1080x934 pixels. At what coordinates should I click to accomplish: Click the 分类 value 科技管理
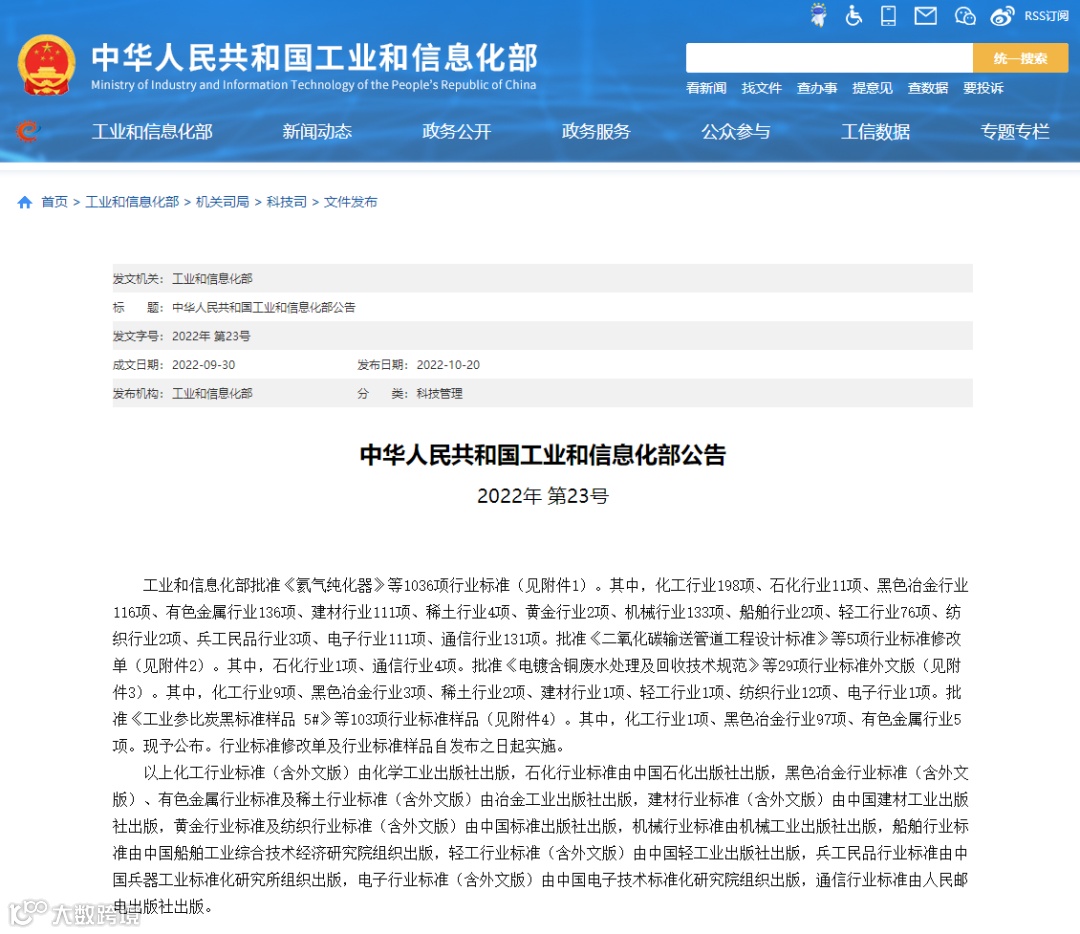[x=439, y=393]
